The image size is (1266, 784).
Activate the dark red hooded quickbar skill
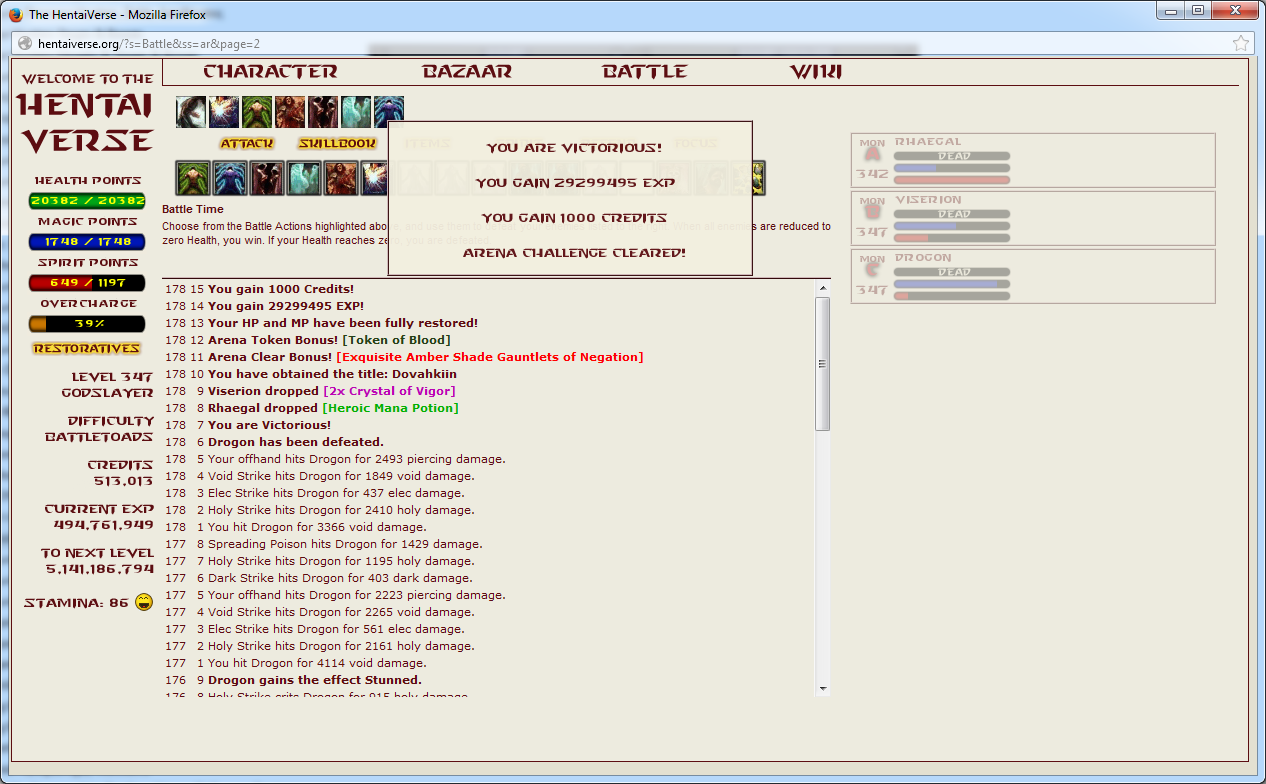click(x=267, y=178)
